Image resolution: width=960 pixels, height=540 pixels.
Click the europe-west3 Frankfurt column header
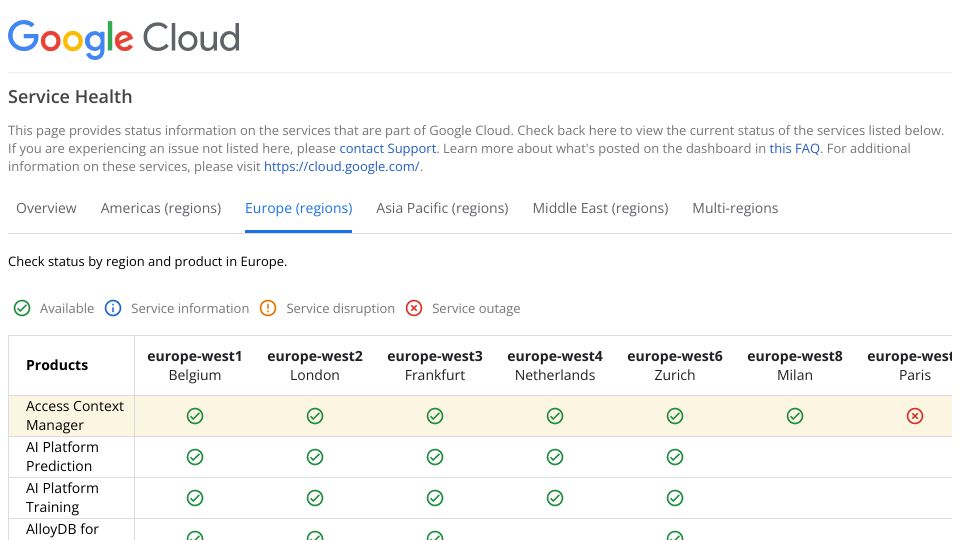click(x=435, y=366)
